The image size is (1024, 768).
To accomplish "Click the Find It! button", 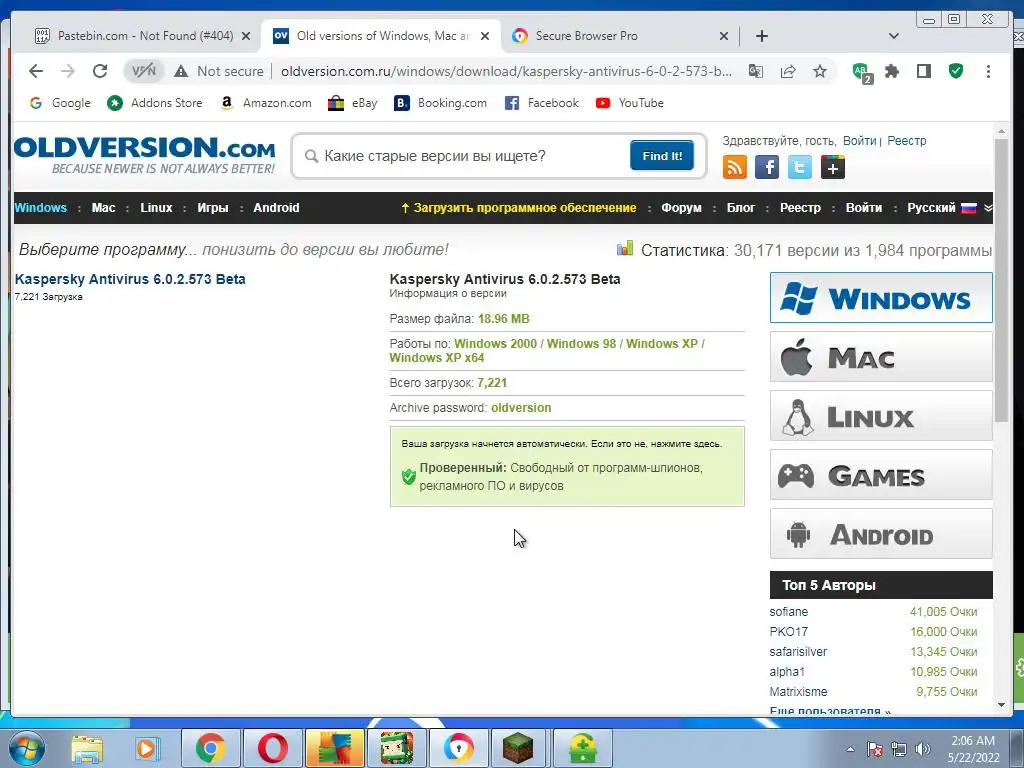I will (662, 155).
